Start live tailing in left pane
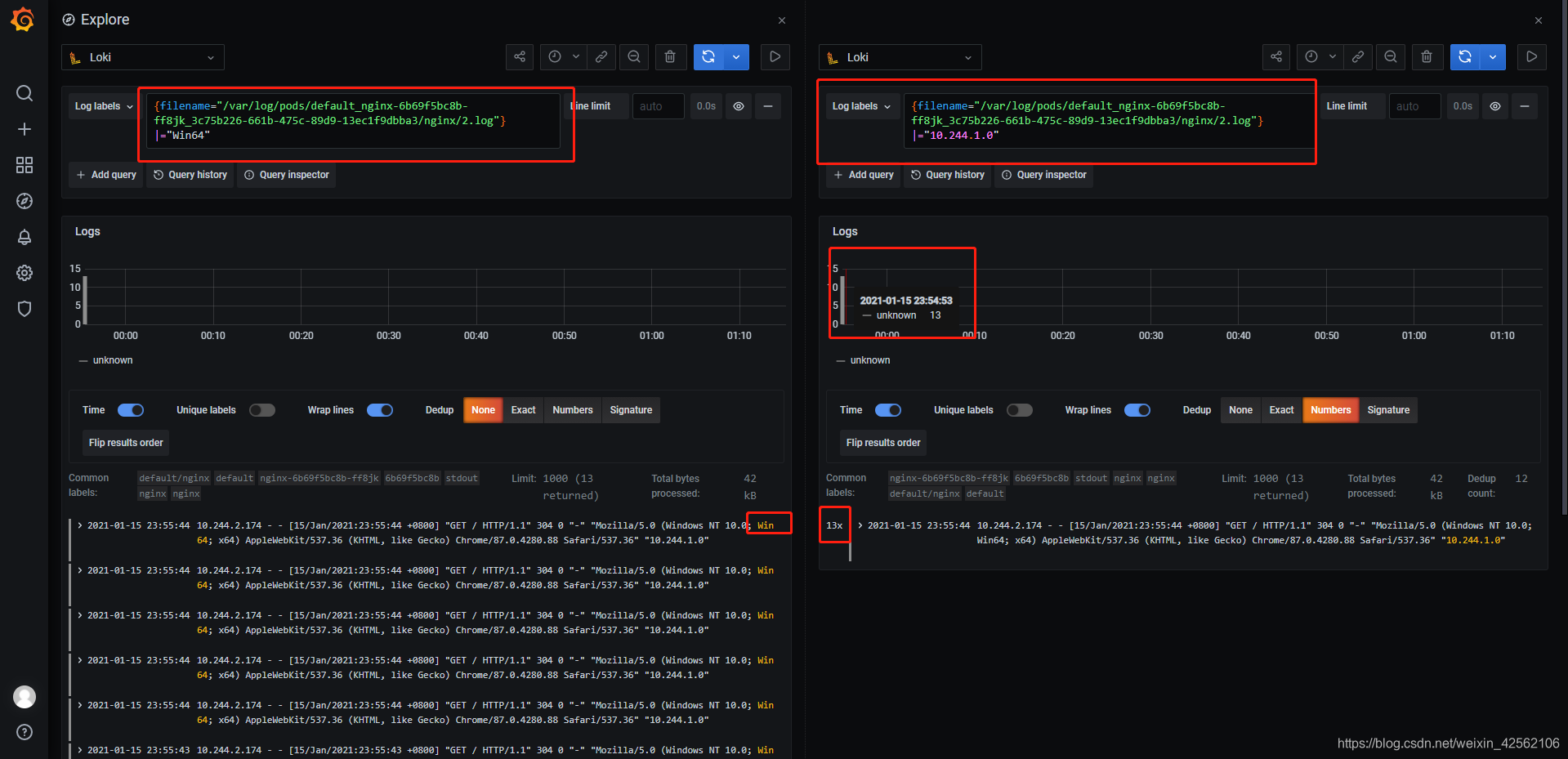 click(775, 57)
